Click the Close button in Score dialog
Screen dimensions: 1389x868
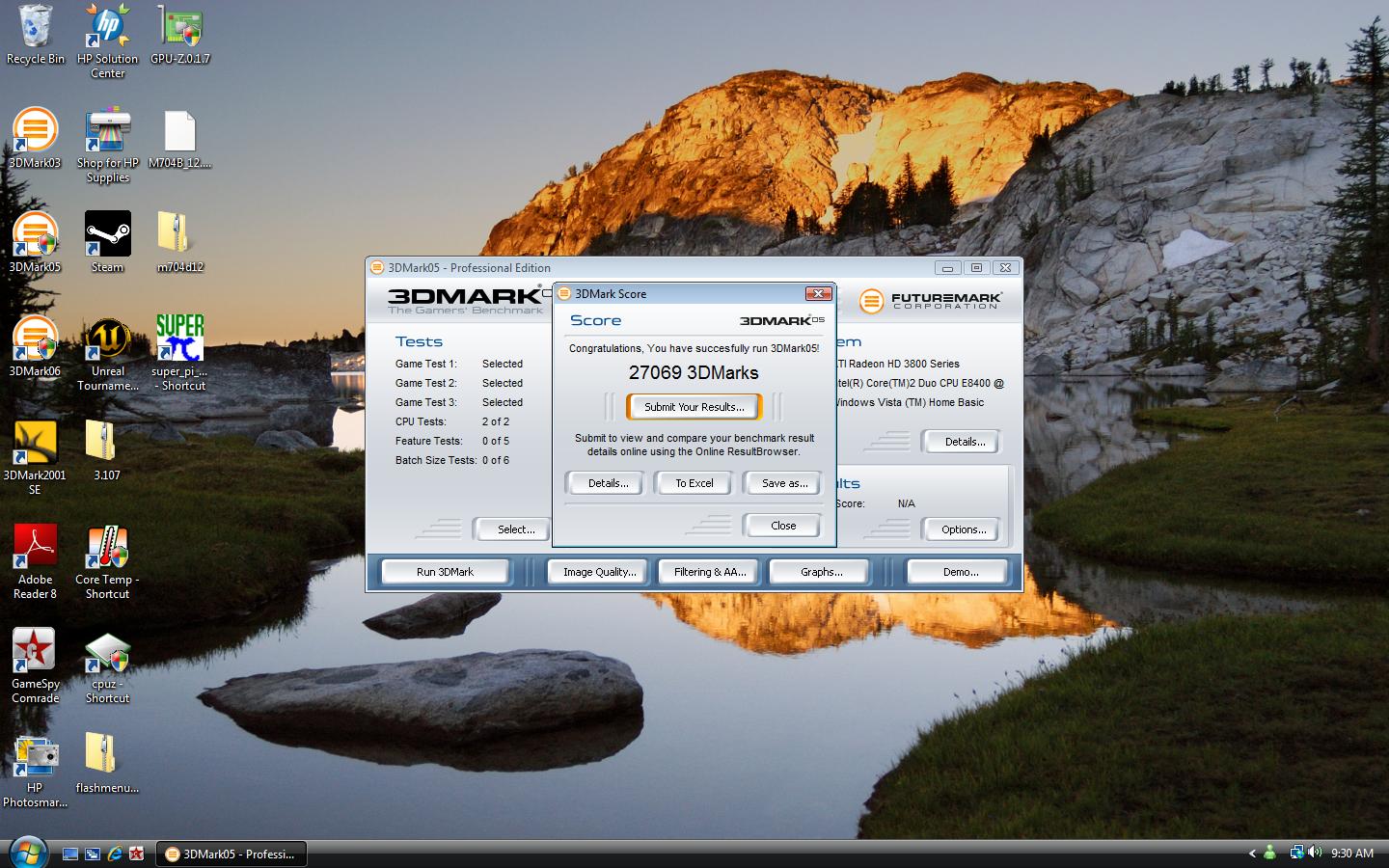(x=782, y=526)
